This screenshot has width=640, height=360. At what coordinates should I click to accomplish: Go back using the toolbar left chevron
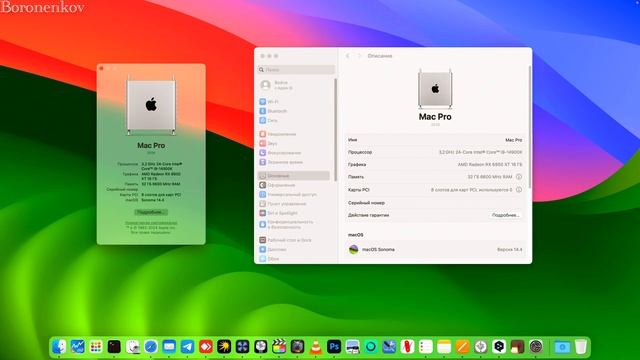[x=348, y=56]
